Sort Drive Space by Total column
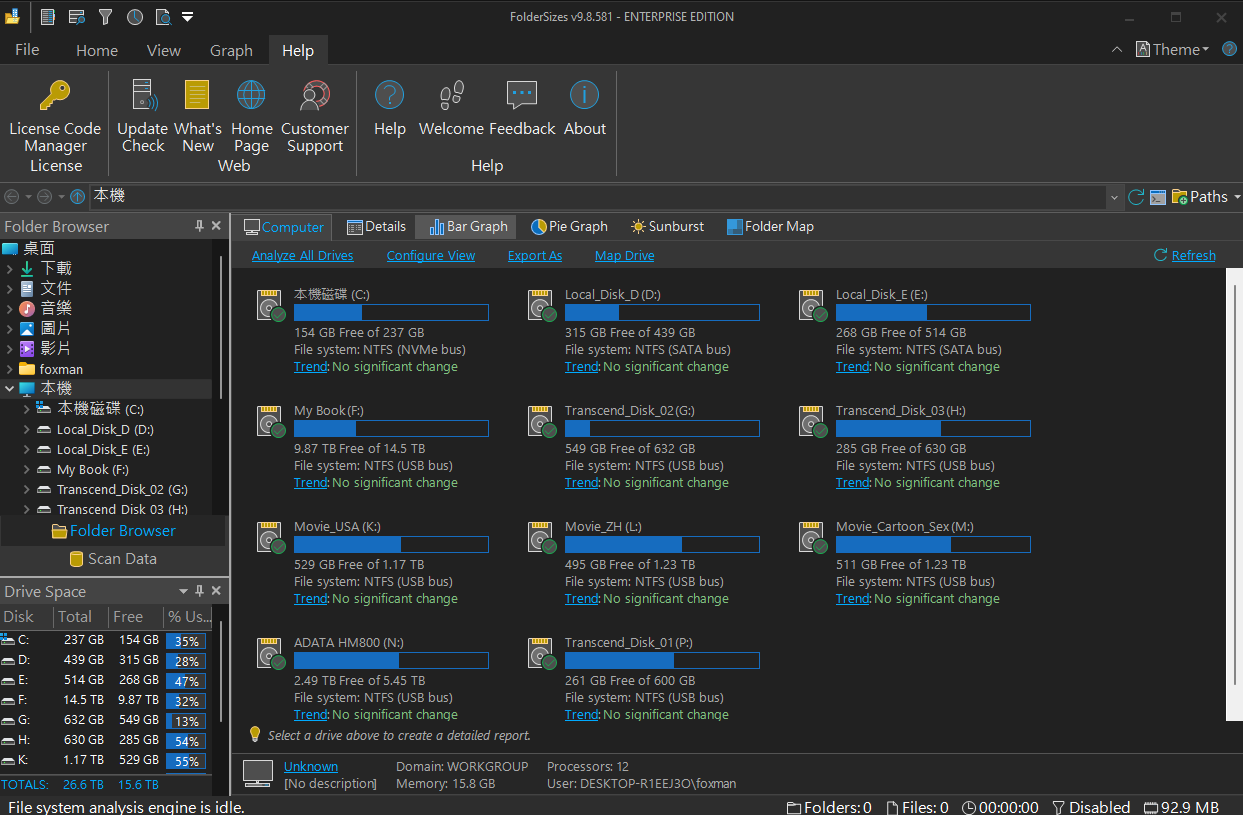The image size is (1243, 815). [x=81, y=617]
